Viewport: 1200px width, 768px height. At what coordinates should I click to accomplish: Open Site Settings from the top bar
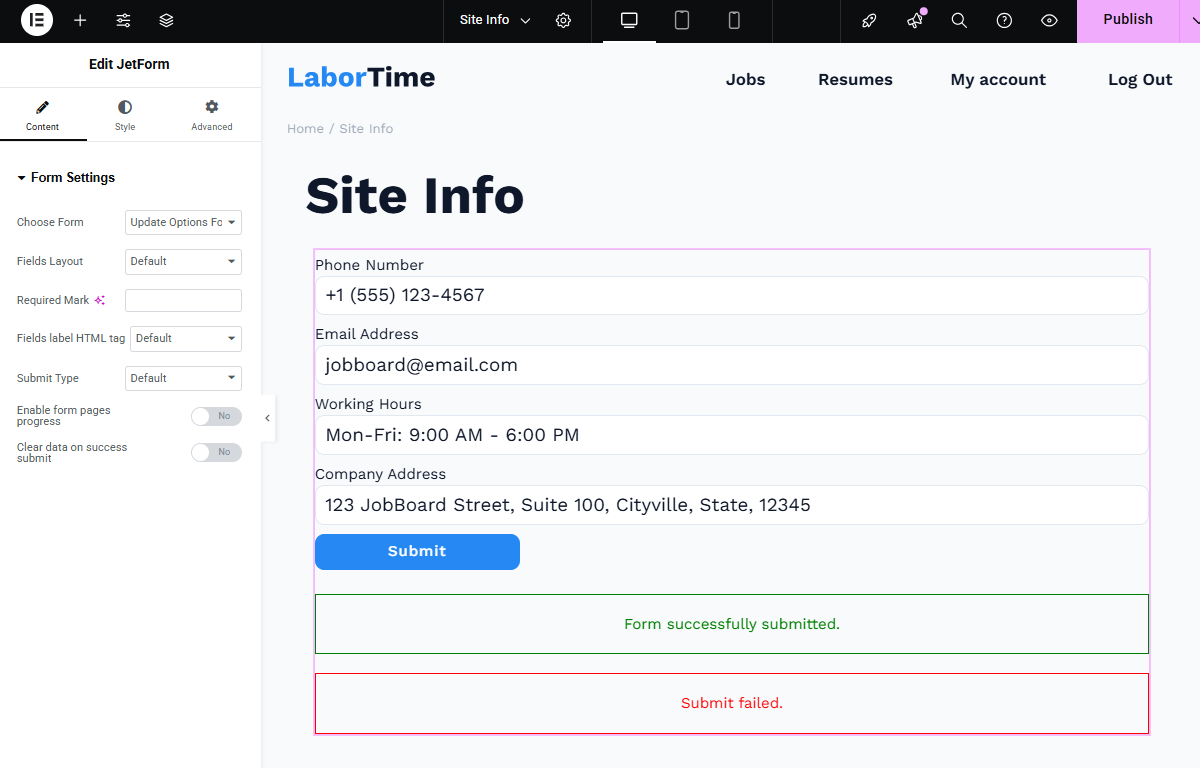563,20
